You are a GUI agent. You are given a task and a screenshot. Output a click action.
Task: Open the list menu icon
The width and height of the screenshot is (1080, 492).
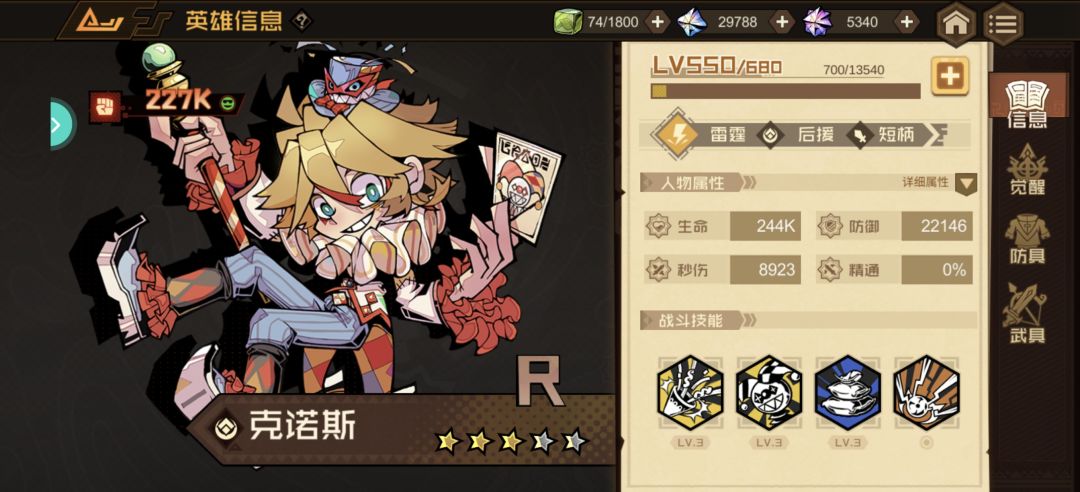click(1002, 24)
